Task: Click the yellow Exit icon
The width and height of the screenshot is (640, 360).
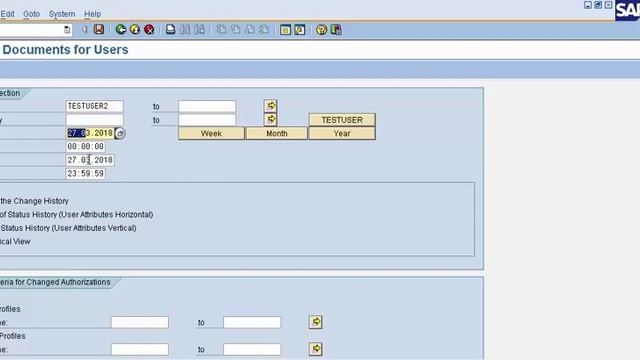Action: click(135, 29)
